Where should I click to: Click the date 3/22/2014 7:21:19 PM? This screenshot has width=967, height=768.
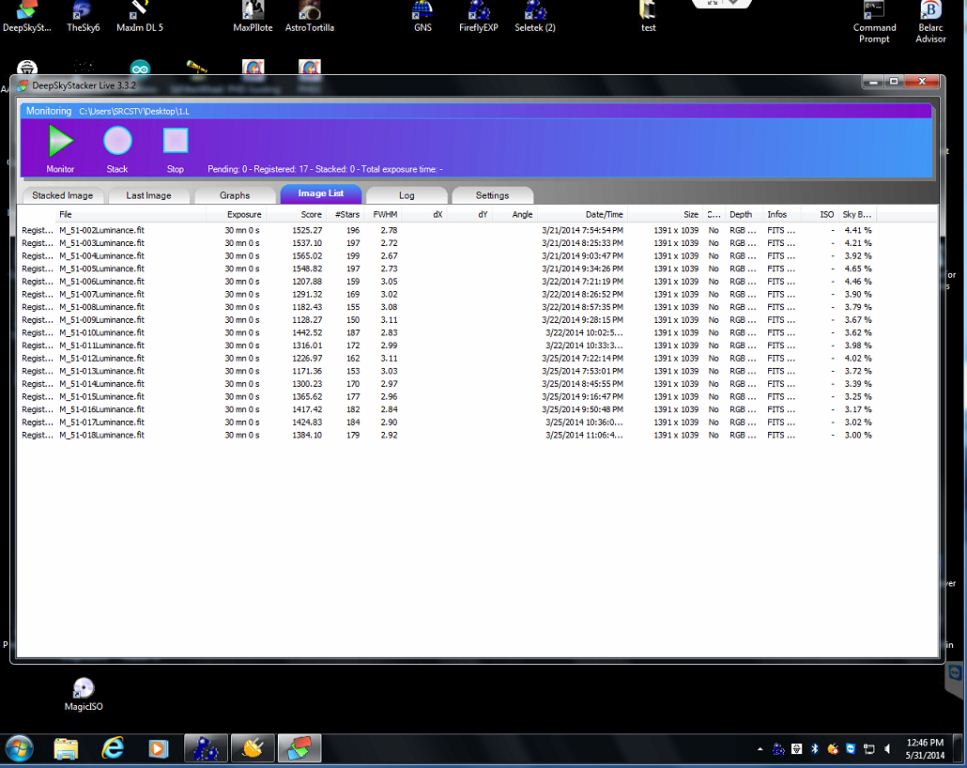[x=582, y=282]
